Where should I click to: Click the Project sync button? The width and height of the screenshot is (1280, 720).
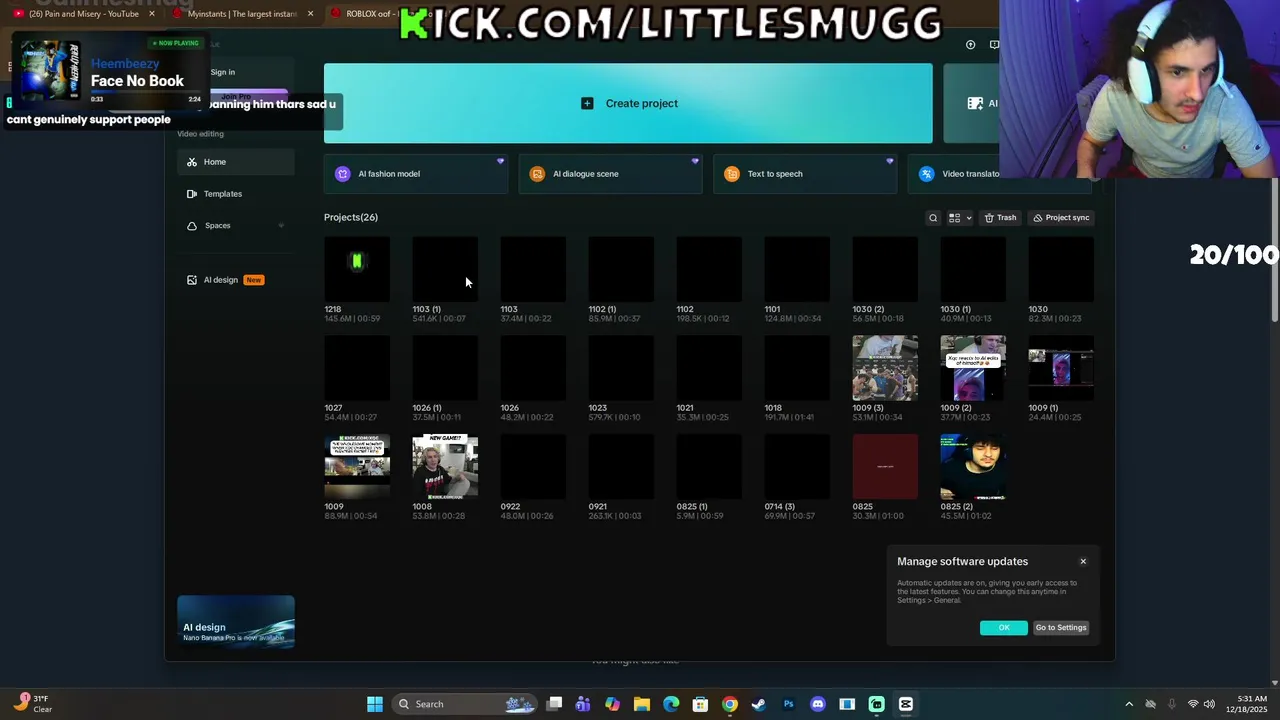1061,218
